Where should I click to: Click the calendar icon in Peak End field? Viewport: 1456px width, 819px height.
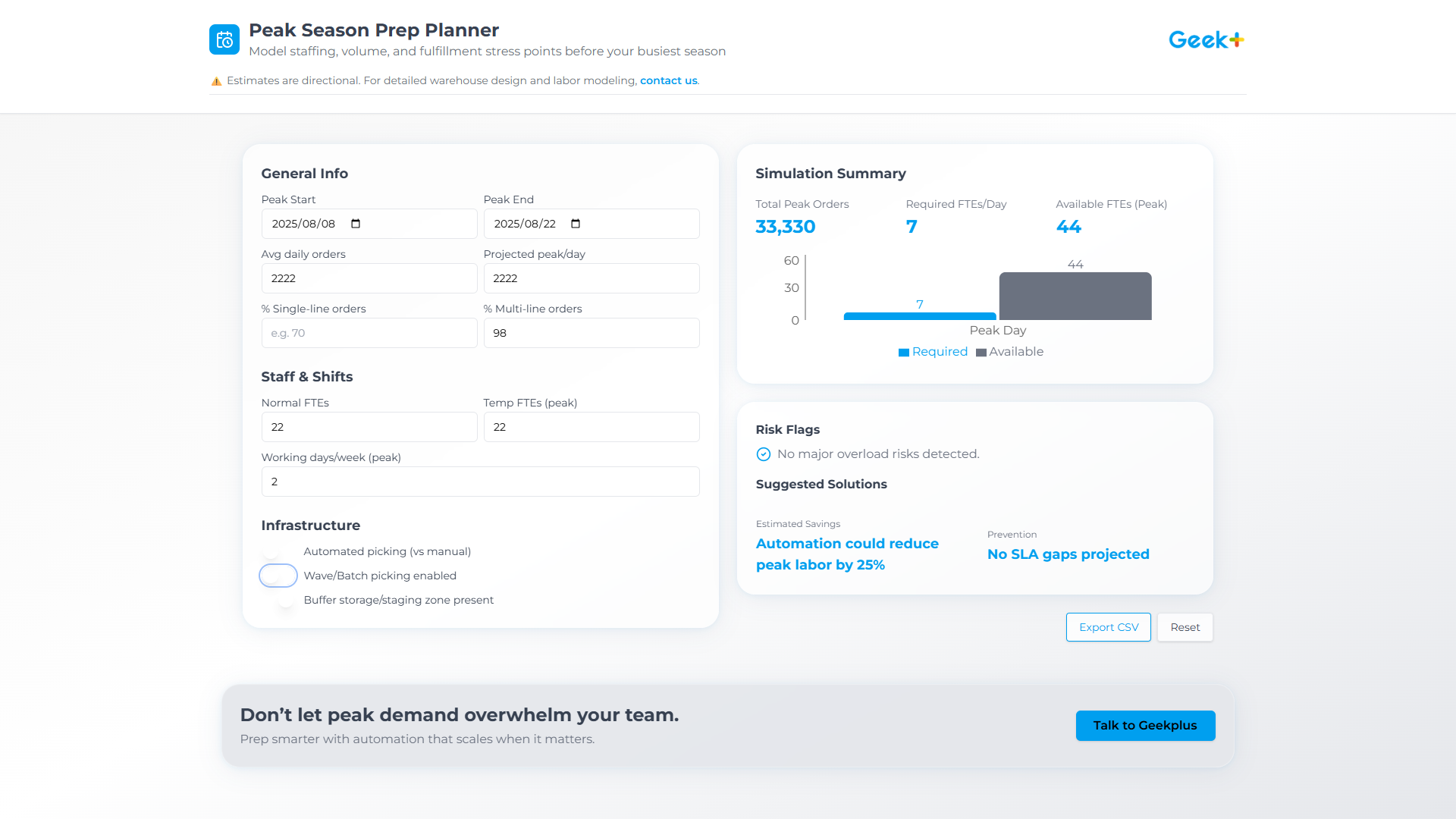(x=576, y=224)
